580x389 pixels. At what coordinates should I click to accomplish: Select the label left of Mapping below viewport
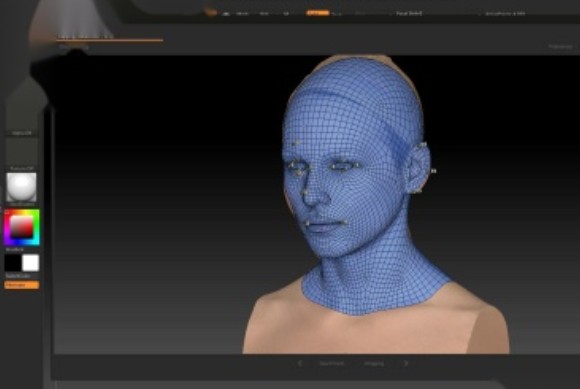click(x=332, y=364)
